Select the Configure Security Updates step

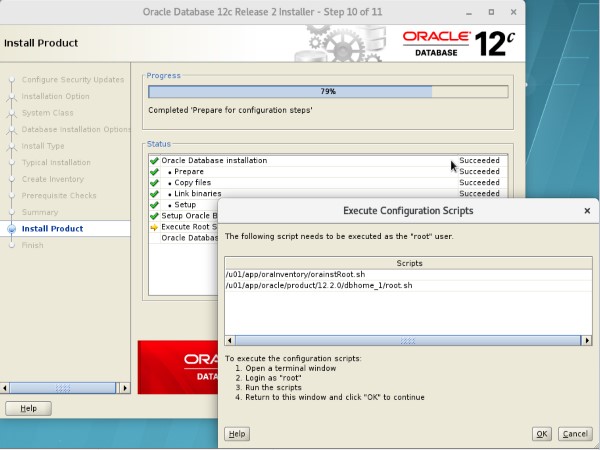[x=73, y=80]
